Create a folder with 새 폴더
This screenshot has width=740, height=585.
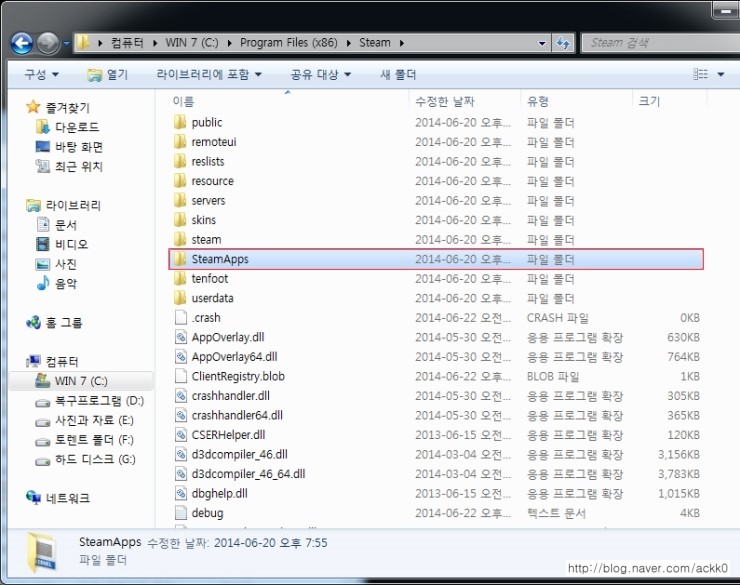[398, 75]
